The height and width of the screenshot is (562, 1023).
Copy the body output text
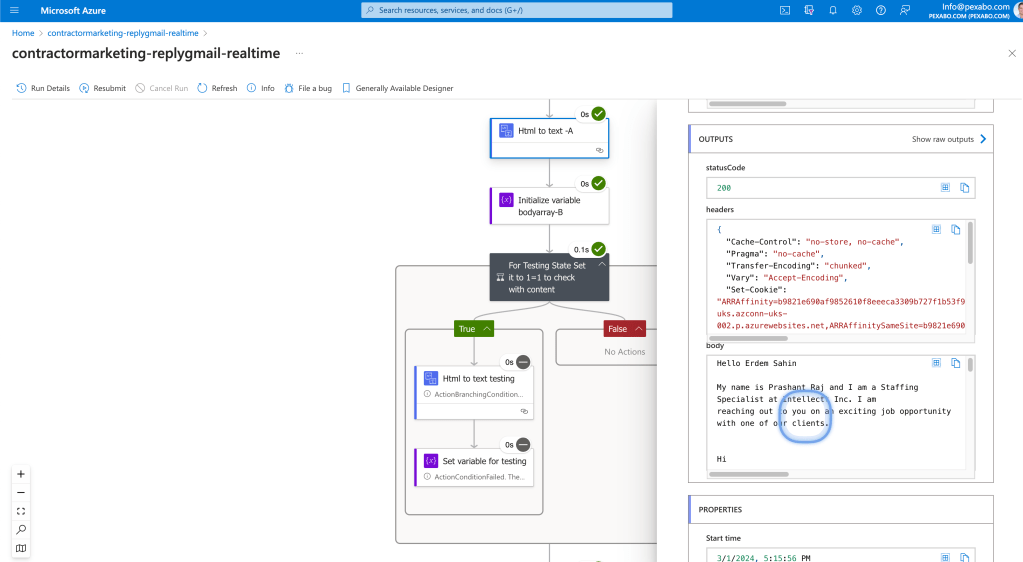955,363
